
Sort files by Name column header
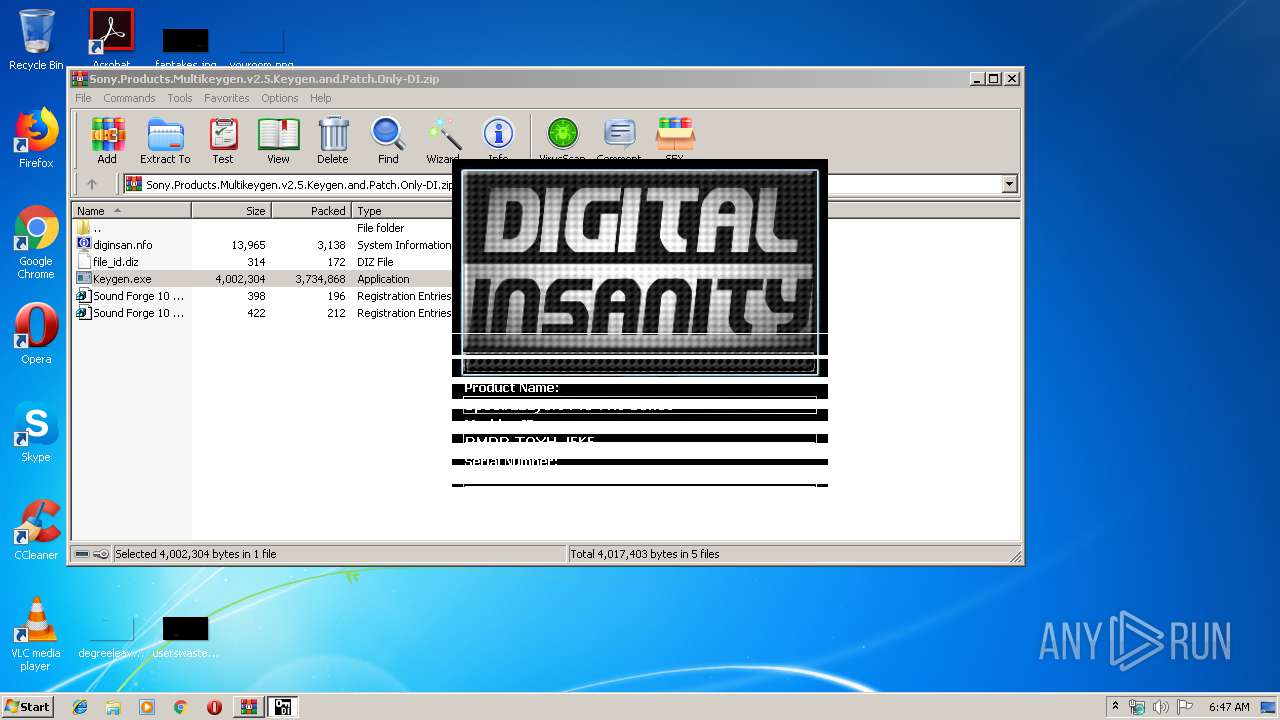point(131,211)
